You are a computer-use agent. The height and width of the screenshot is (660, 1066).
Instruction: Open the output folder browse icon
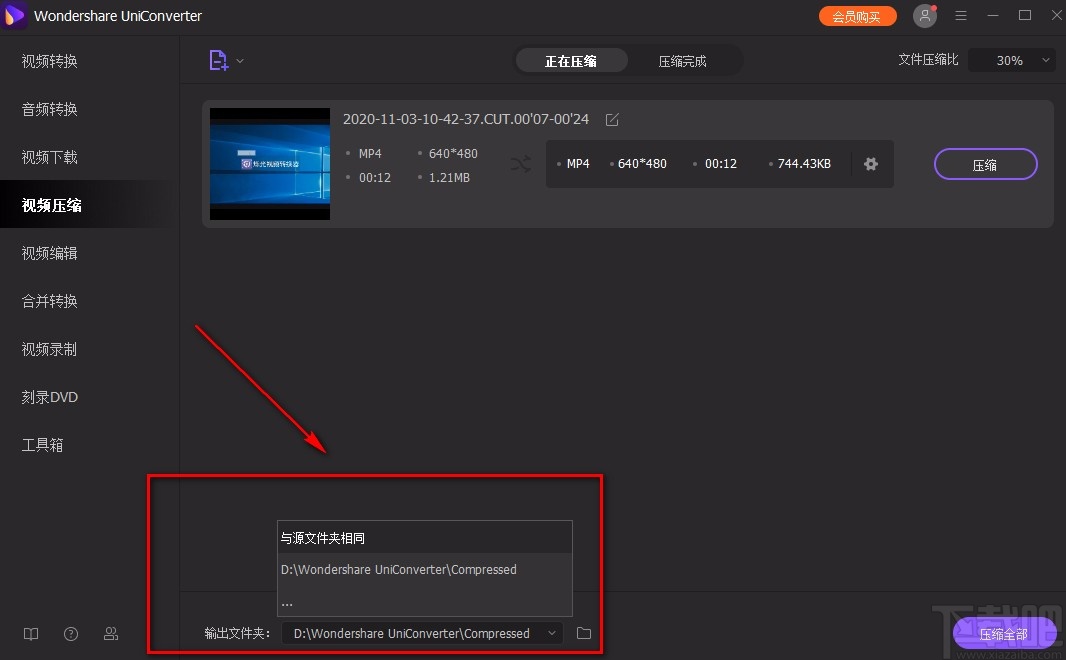[x=584, y=633]
